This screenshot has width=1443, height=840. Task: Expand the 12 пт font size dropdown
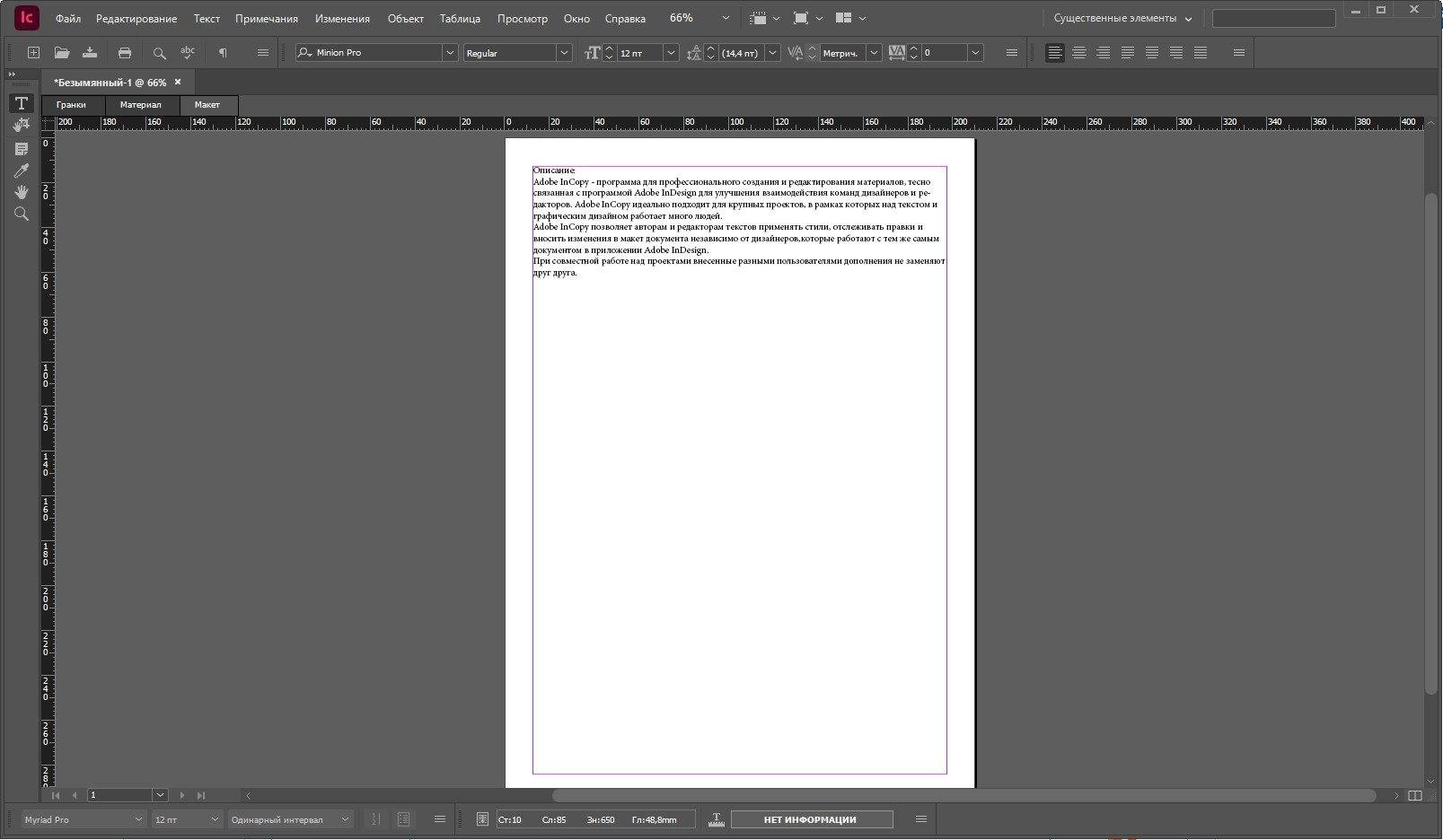(671, 53)
